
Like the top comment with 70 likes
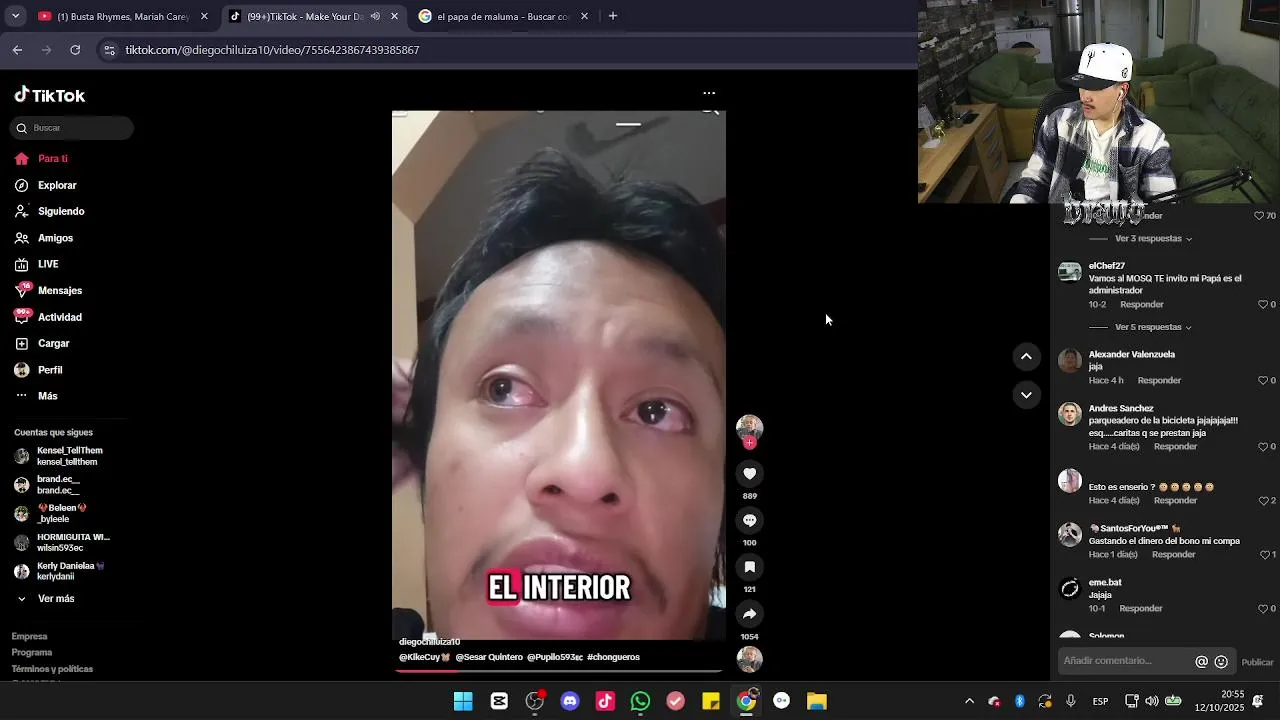(1259, 216)
